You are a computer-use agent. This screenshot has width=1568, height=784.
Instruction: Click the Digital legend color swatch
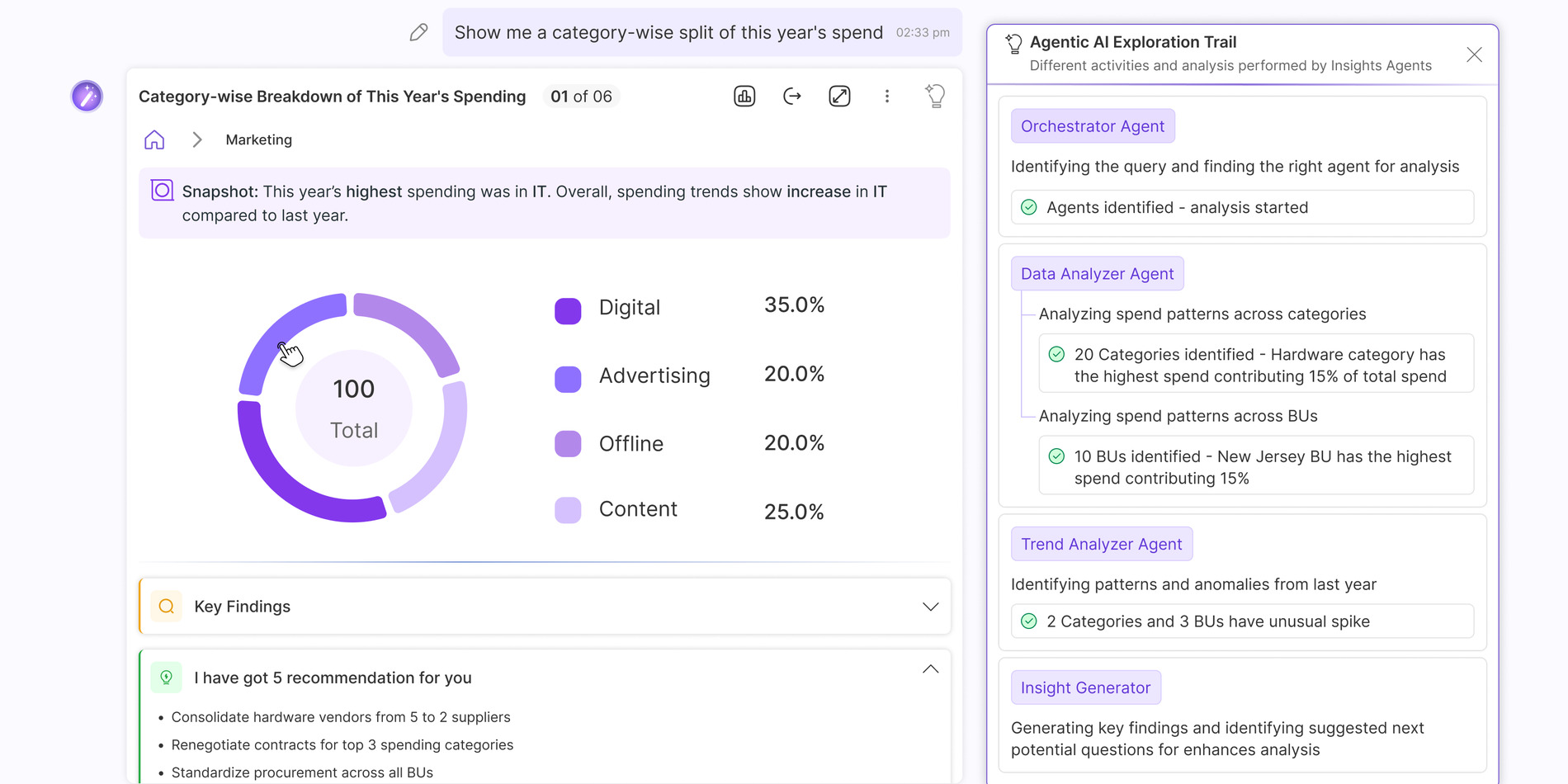(568, 311)
